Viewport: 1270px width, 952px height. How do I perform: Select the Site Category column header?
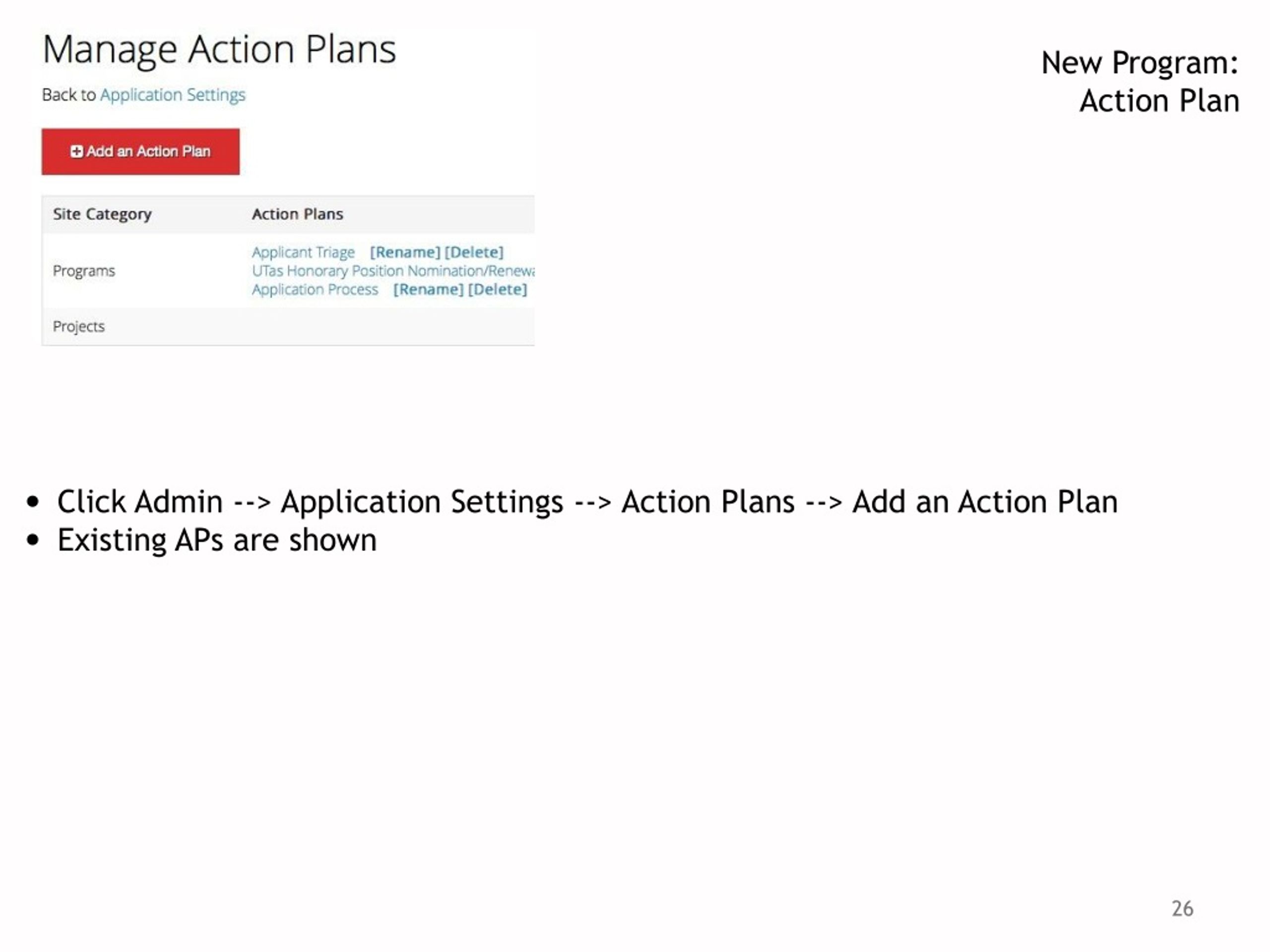click(x=102, y=214)
